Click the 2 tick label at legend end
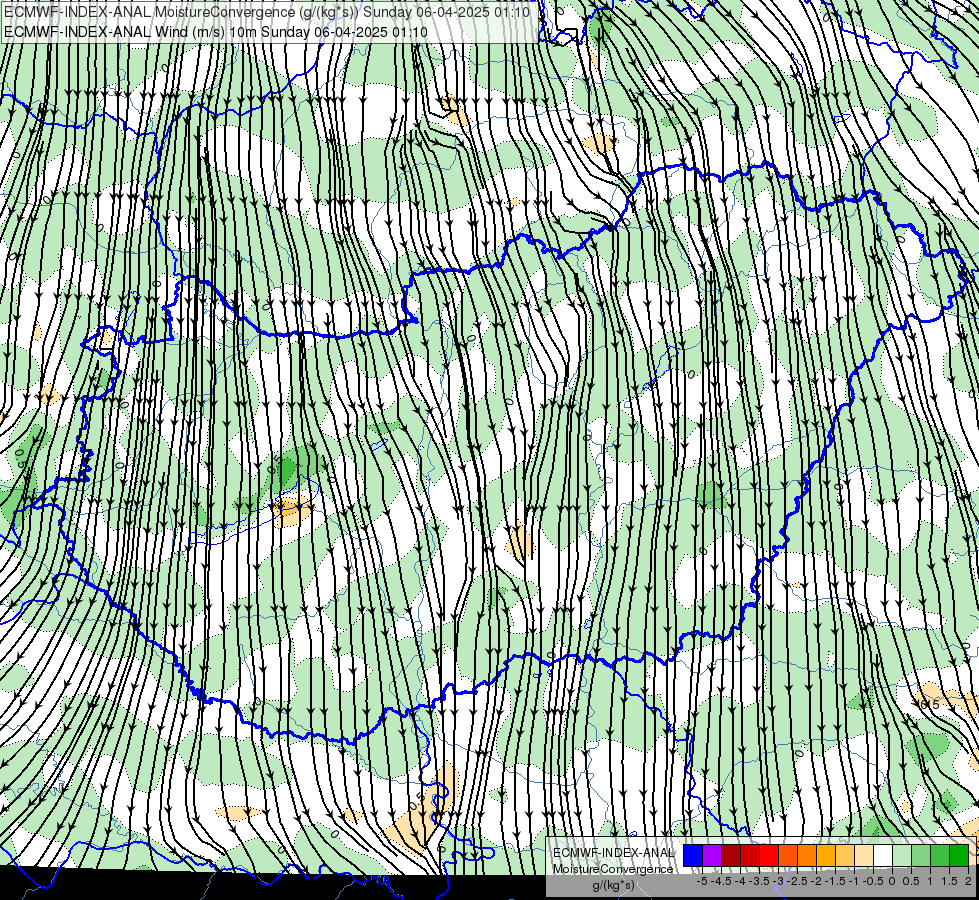This screenshot has height=900, width=979. click(x=968, y=881)
